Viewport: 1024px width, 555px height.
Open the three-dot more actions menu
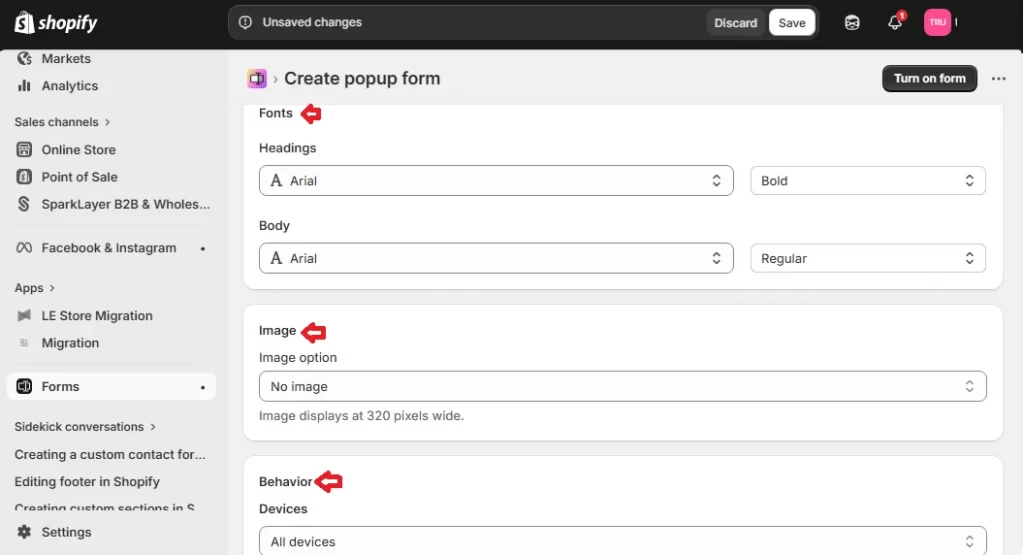coord(999,78)
